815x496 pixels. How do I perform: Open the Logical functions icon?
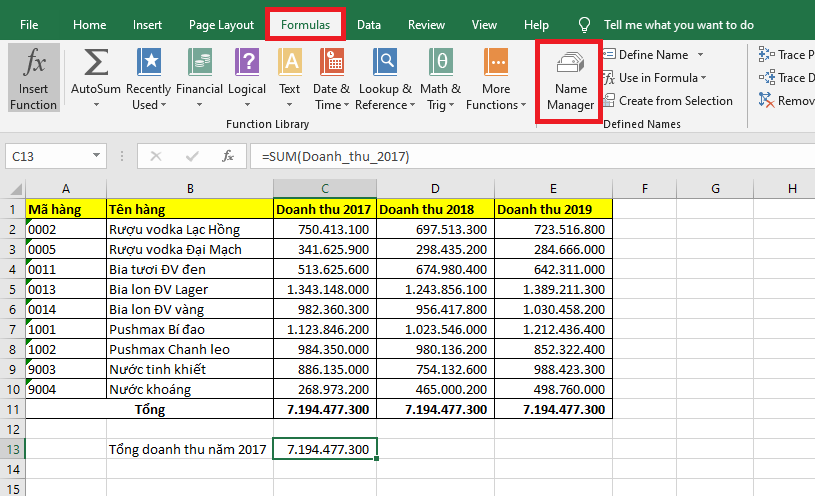[x=247, y=64]
